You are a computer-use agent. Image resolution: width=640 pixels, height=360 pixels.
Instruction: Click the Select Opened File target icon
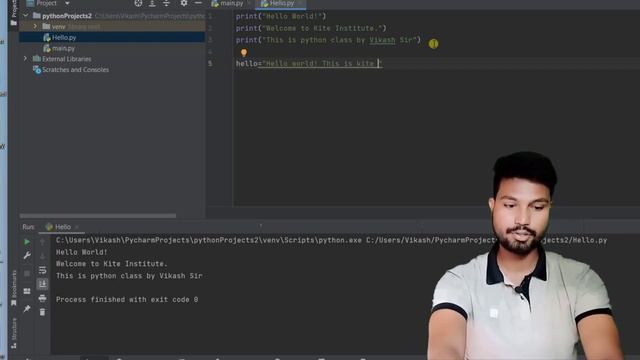(x=138, y=3)
